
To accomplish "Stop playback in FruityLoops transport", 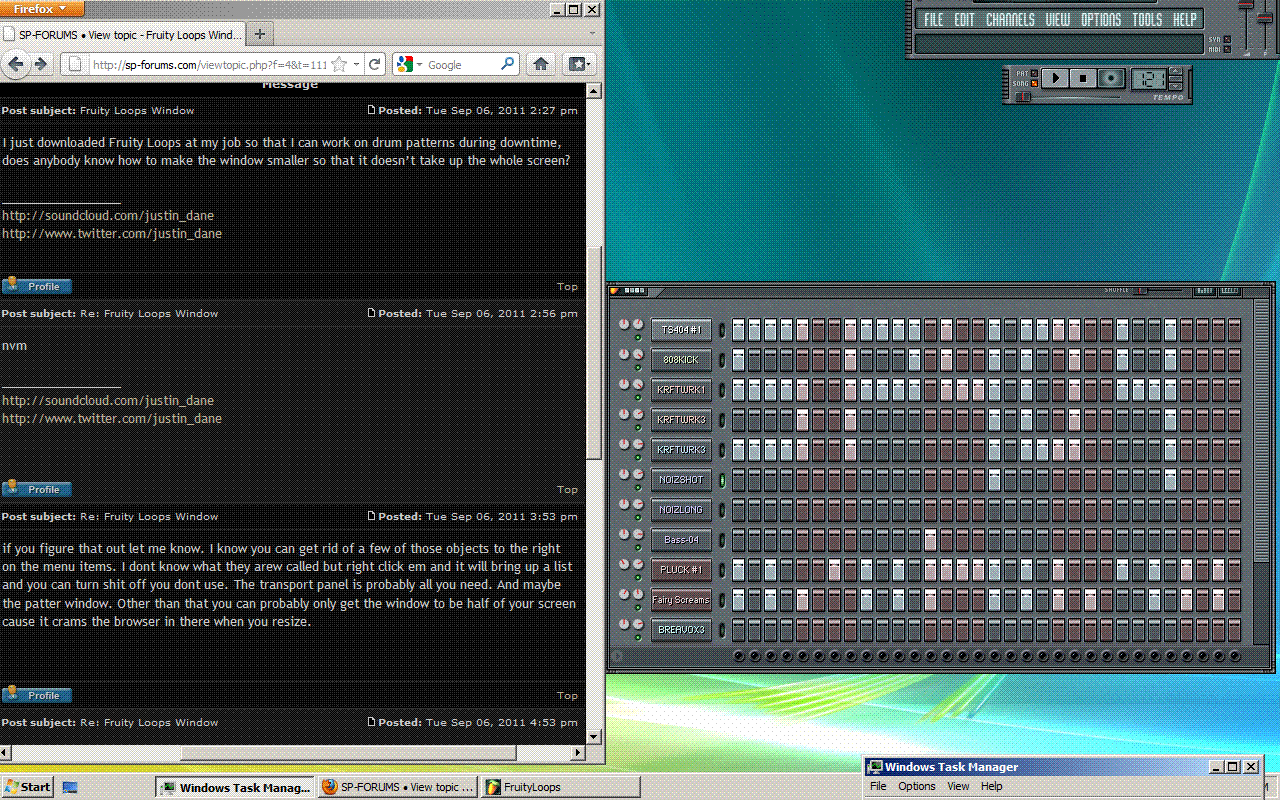I will tap(1083, 78).
